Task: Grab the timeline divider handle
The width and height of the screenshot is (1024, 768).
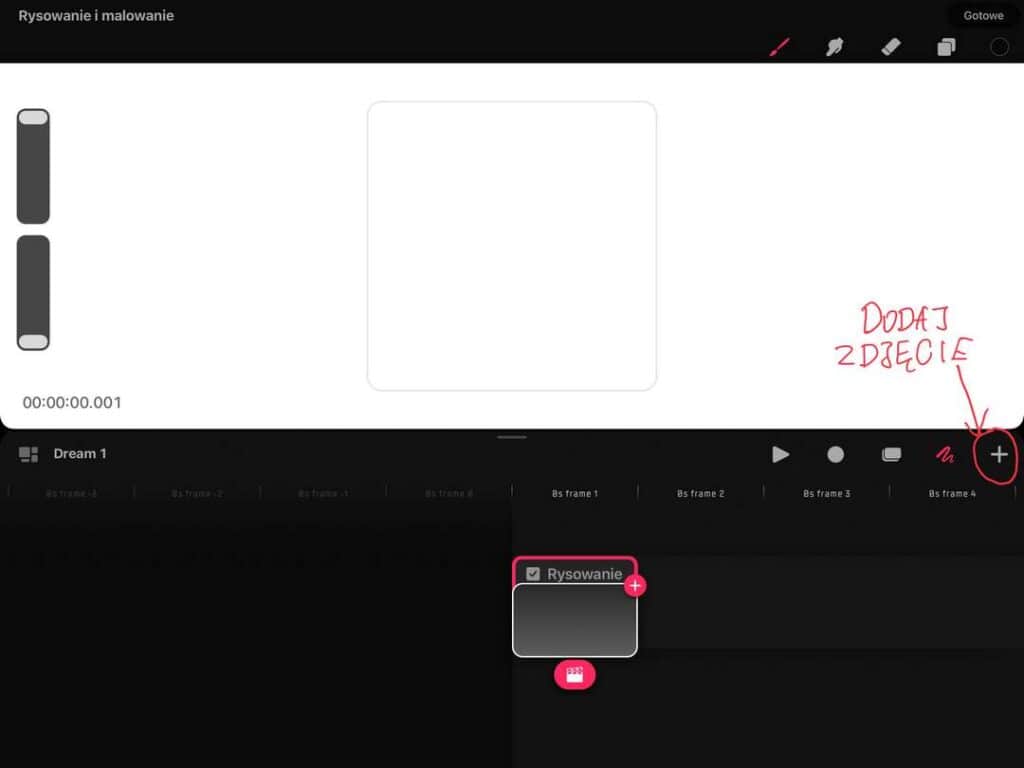Action: 512,437
